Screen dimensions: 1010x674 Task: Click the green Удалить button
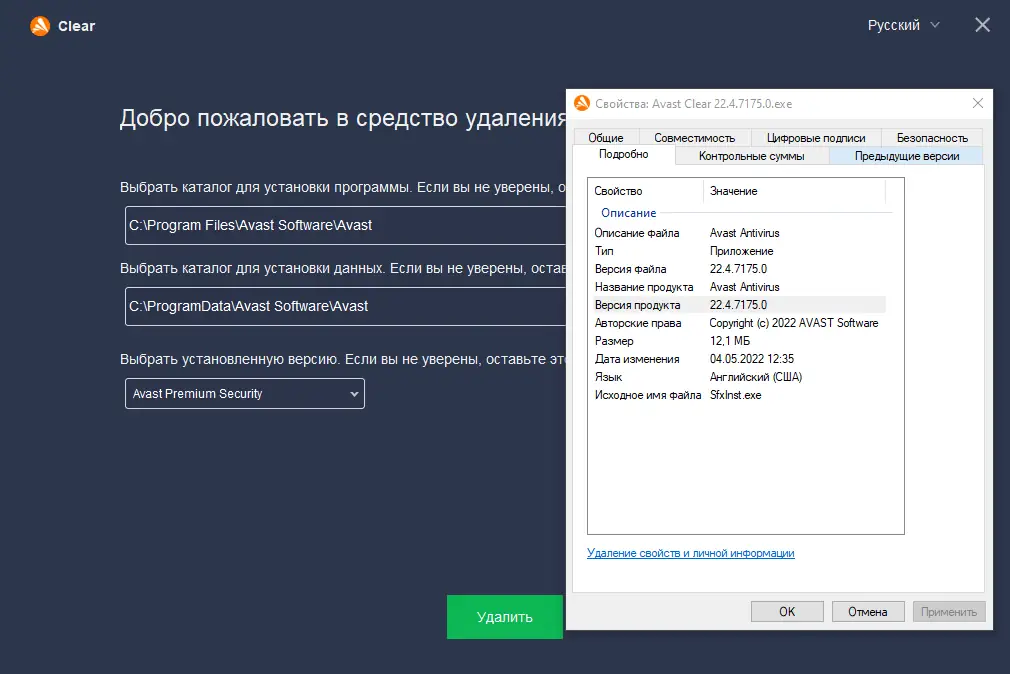(x=504, y=617)
